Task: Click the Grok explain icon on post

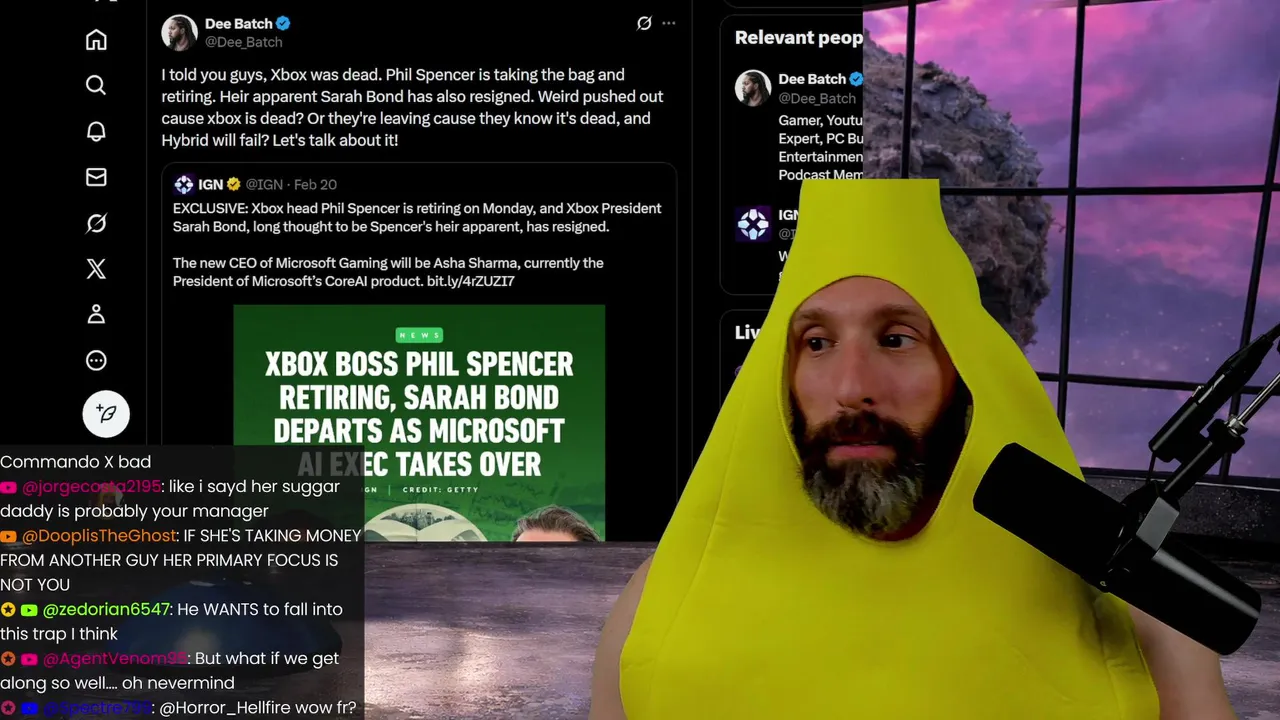Action: [x=644, y=23]
